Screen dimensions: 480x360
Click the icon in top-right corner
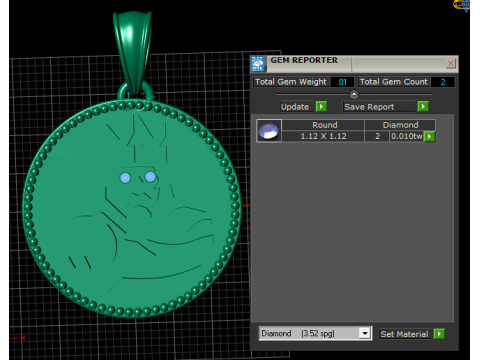click(463, 5)
